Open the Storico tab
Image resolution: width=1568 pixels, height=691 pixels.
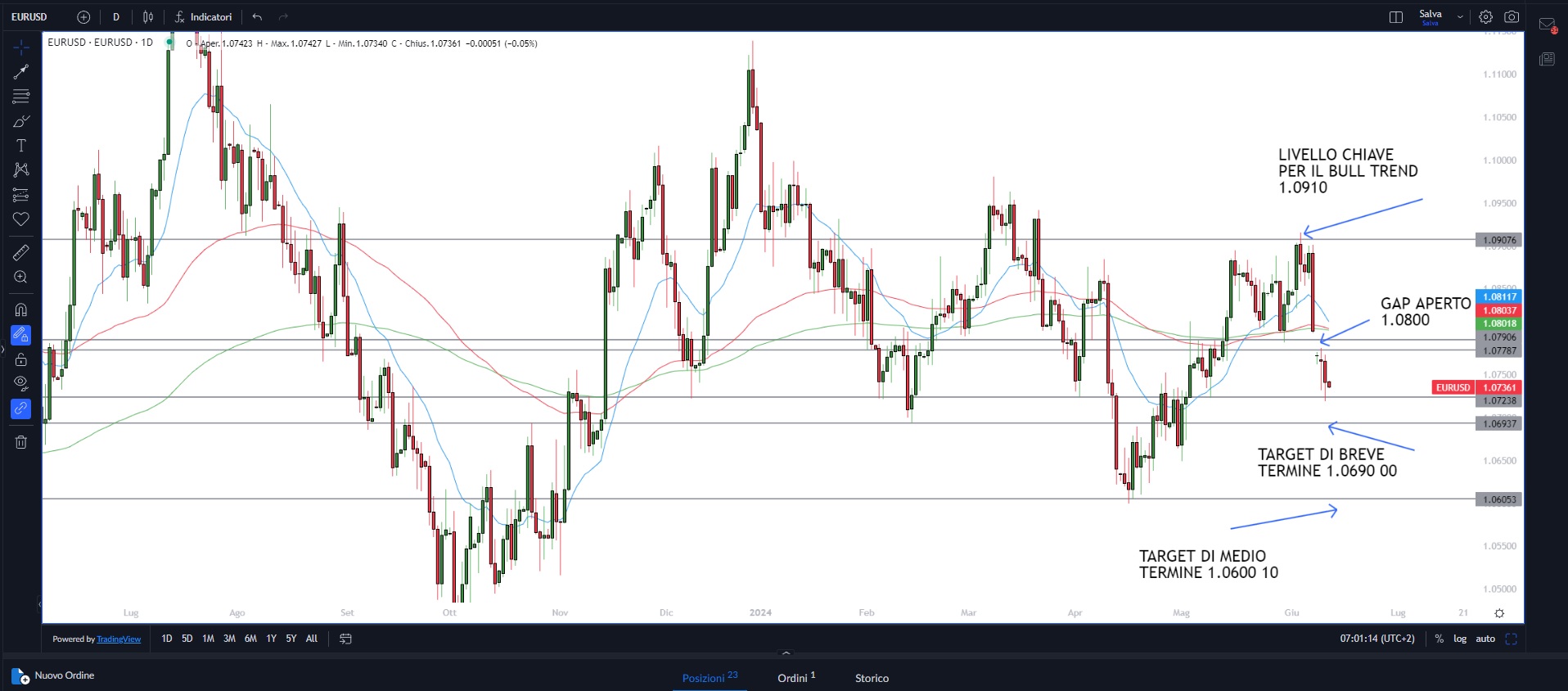(x=872, y=678)
